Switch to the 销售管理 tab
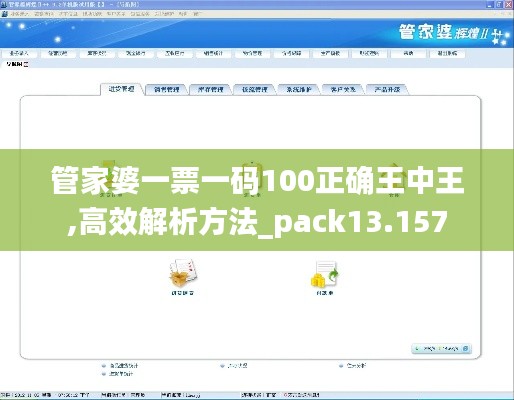This screenshot has width=514, height=400. pyautogui.click(x=167, y=89)
